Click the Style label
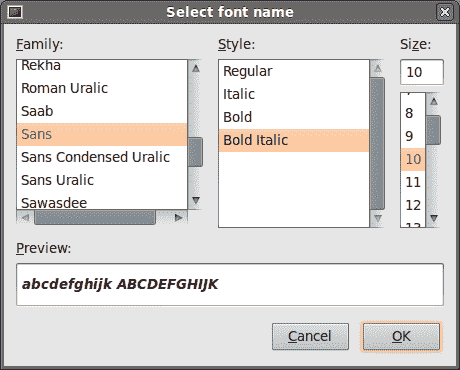 click(x=236, y=44)
